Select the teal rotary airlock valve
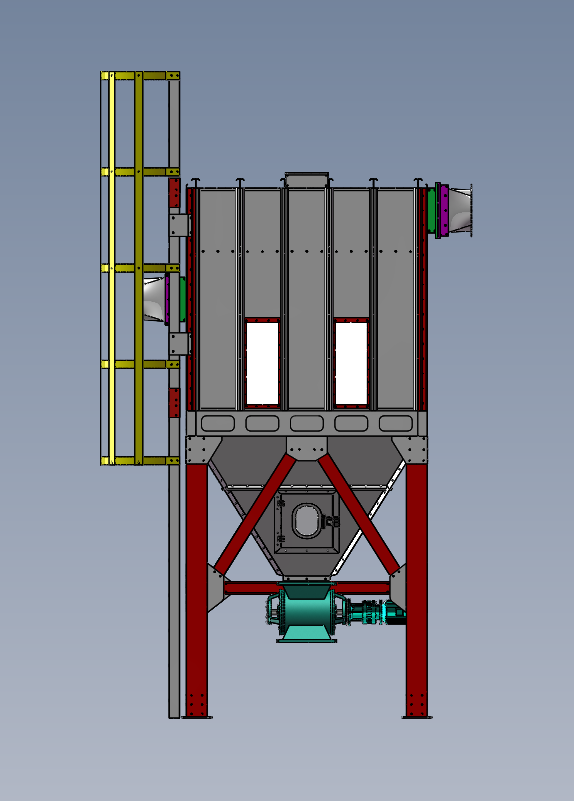574x801 pixels. (306, 612)
